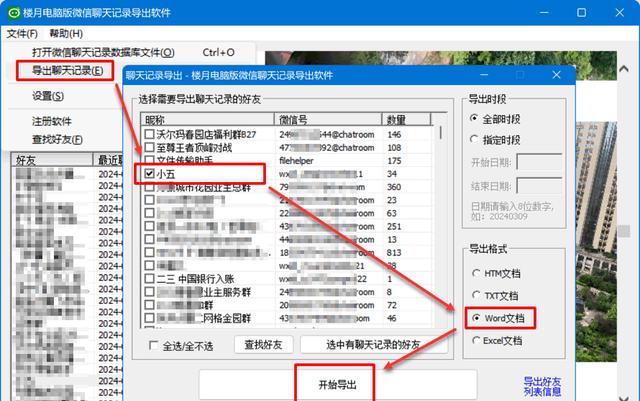
Task: Open 设置(S) from the file menu
Action: coord(48,96)
